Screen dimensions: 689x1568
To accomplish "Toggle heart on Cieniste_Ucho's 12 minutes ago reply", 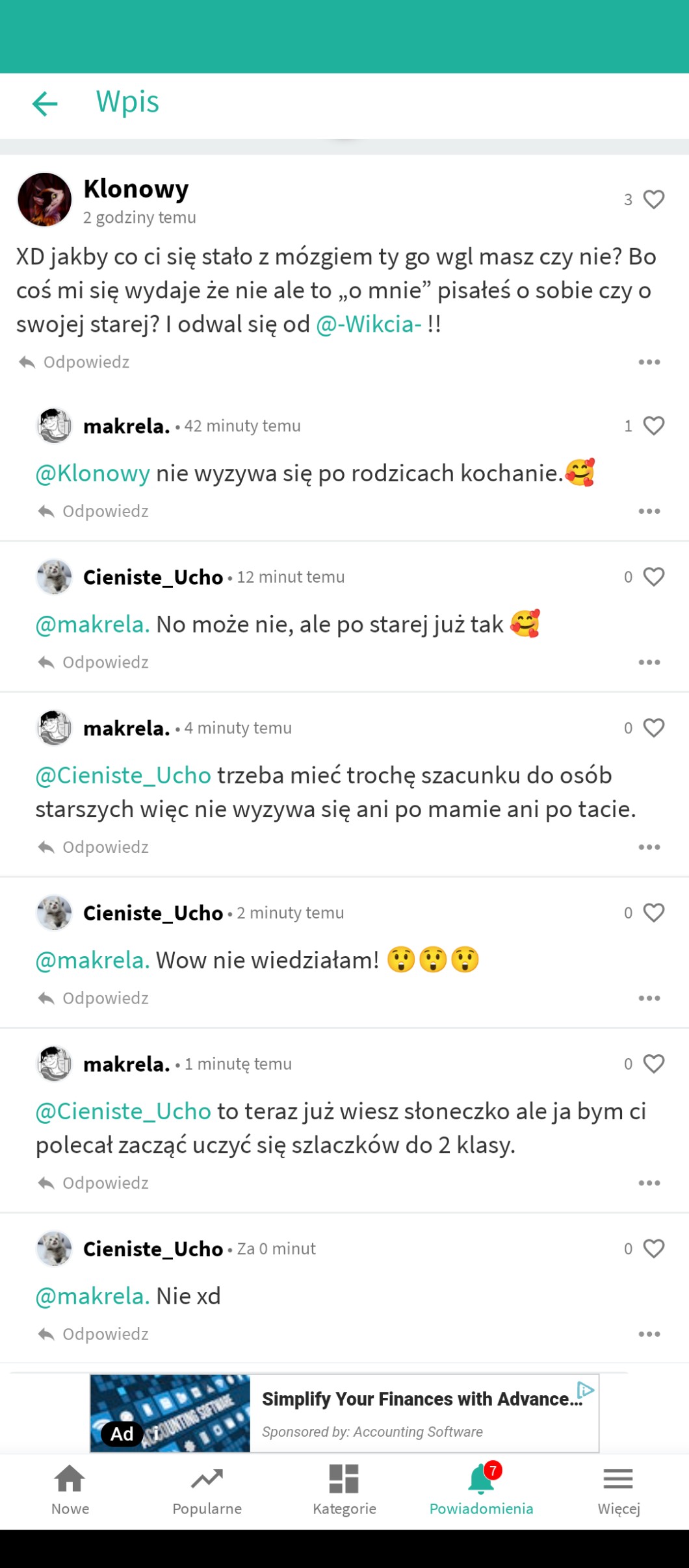I will click(653, 577).
